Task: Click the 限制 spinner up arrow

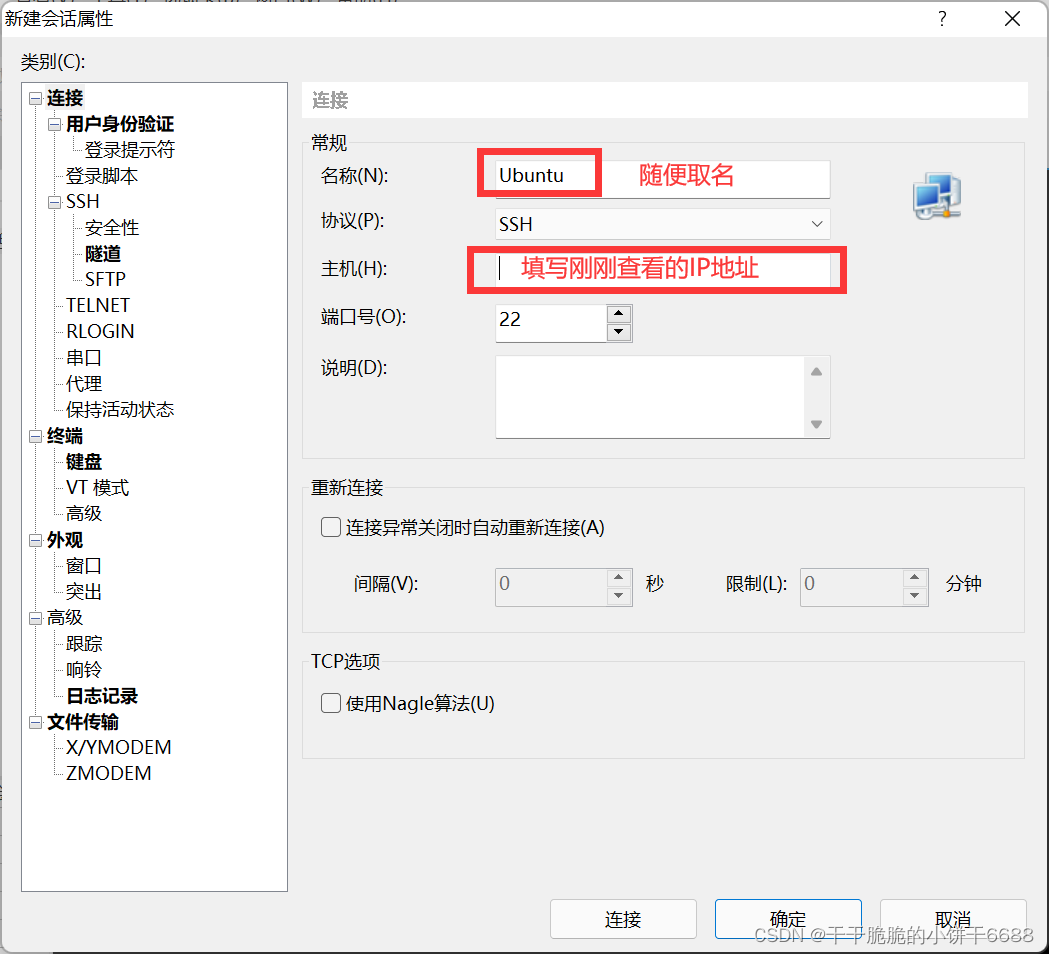Action: pyautogui.click(x=915, y=577)
